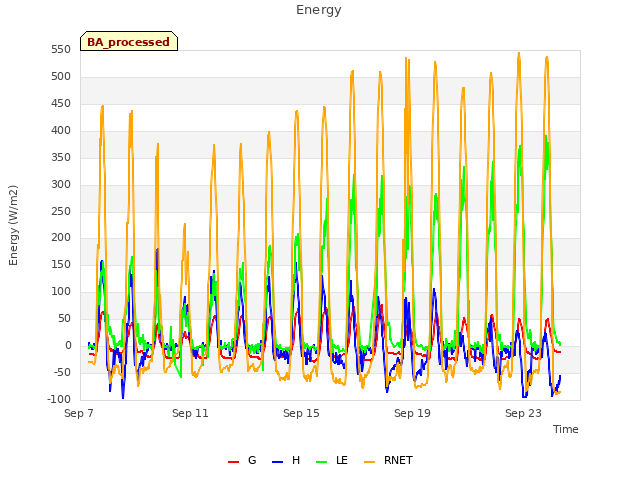The image size is (640, 480).
Task: Click the Sep 19 x-axis label
Action: pos(412,413)
